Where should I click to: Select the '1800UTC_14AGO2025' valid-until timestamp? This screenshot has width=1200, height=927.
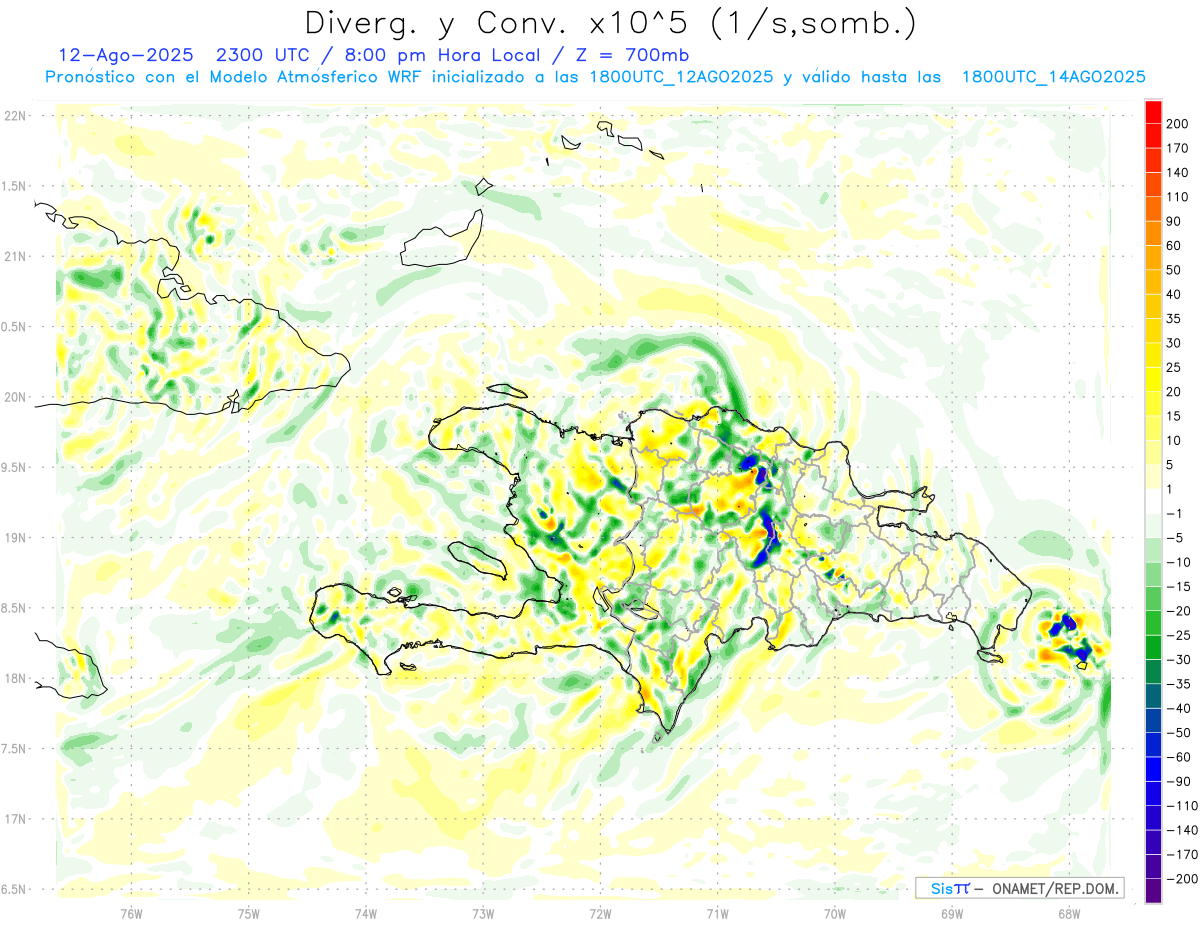tap(1053, 77)
